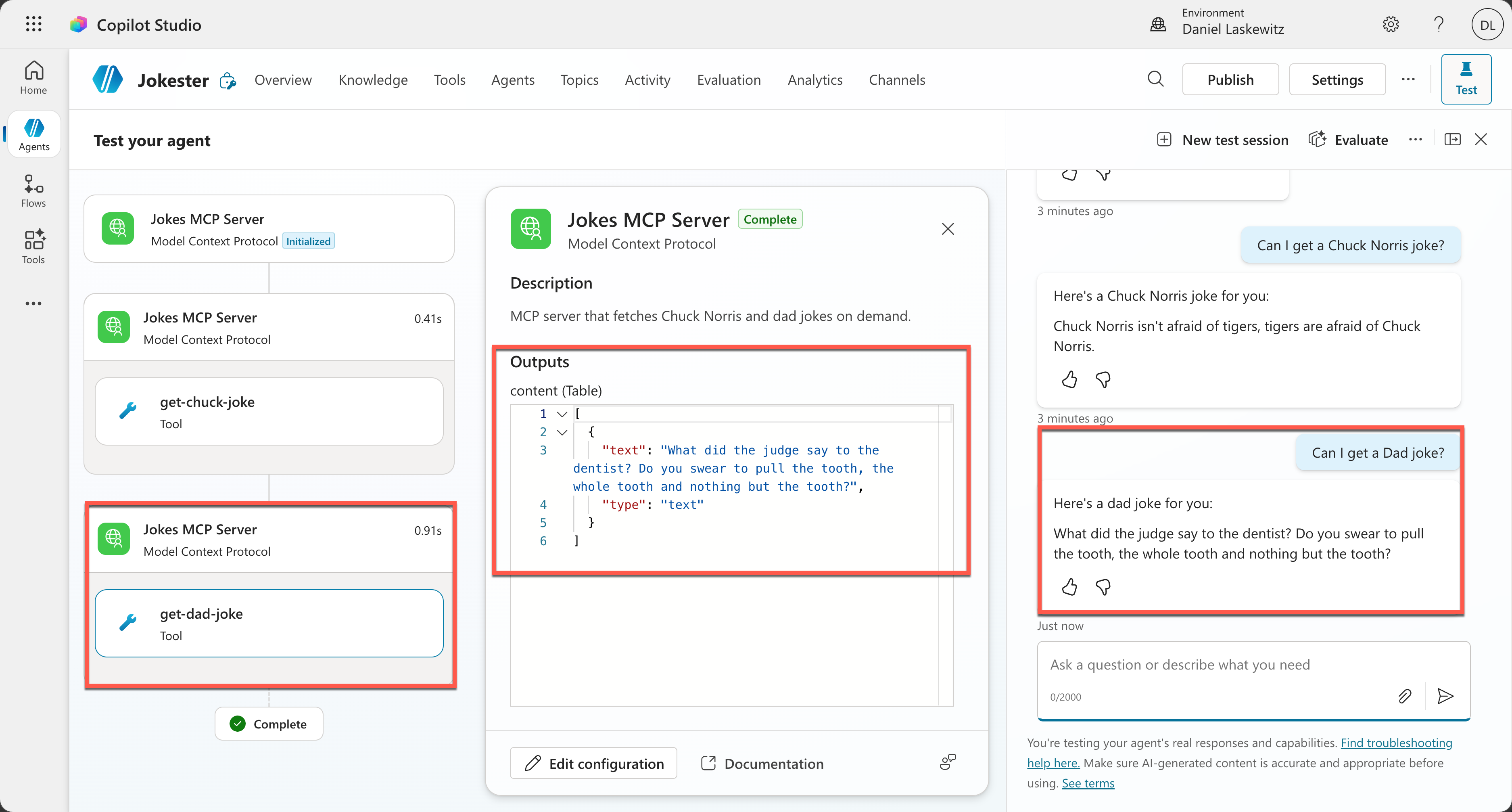Open the top bar settings gear

pos(1391,24)
